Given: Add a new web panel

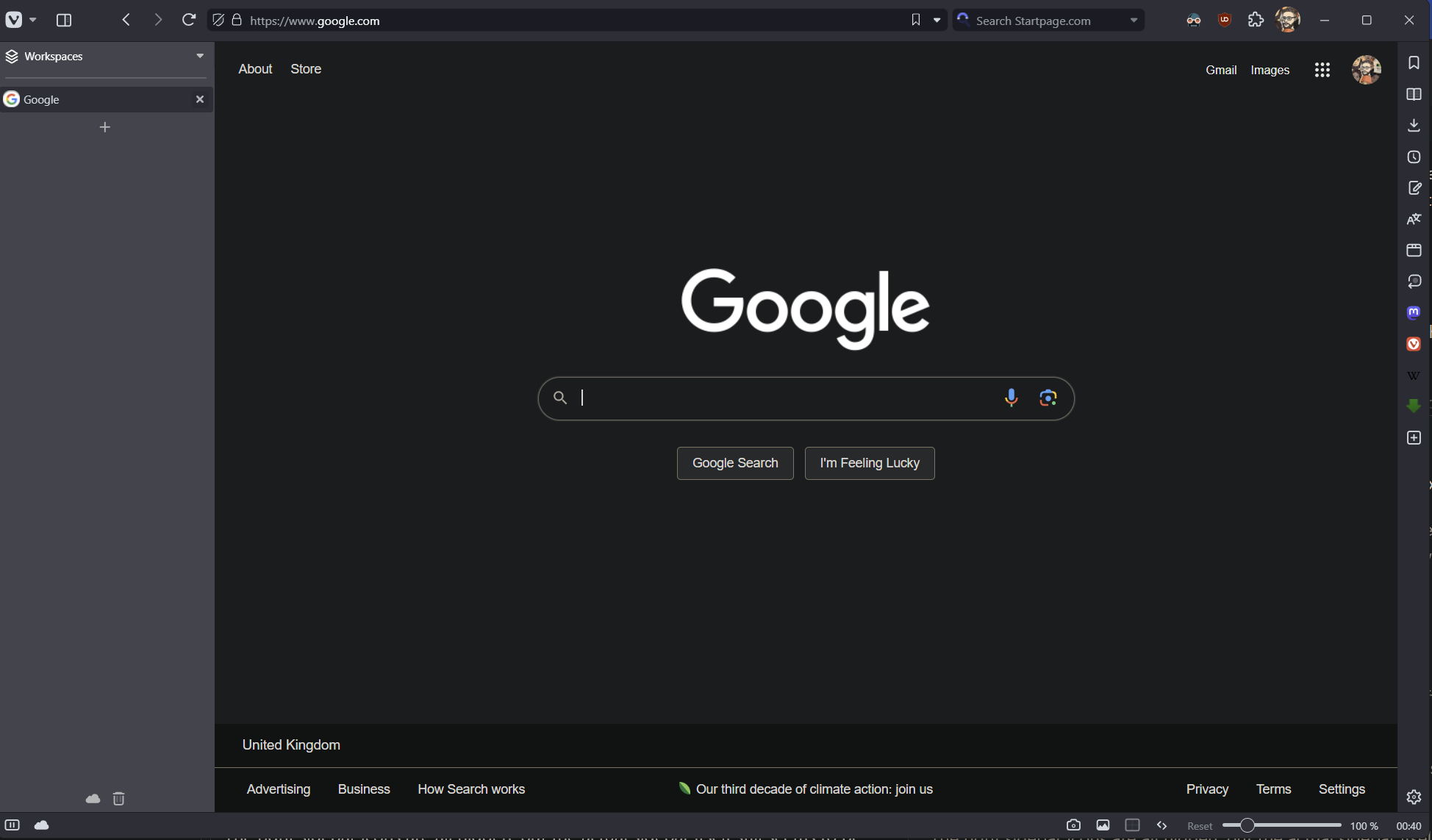Looking at the screenshot, I should (x=1414, y=438).
